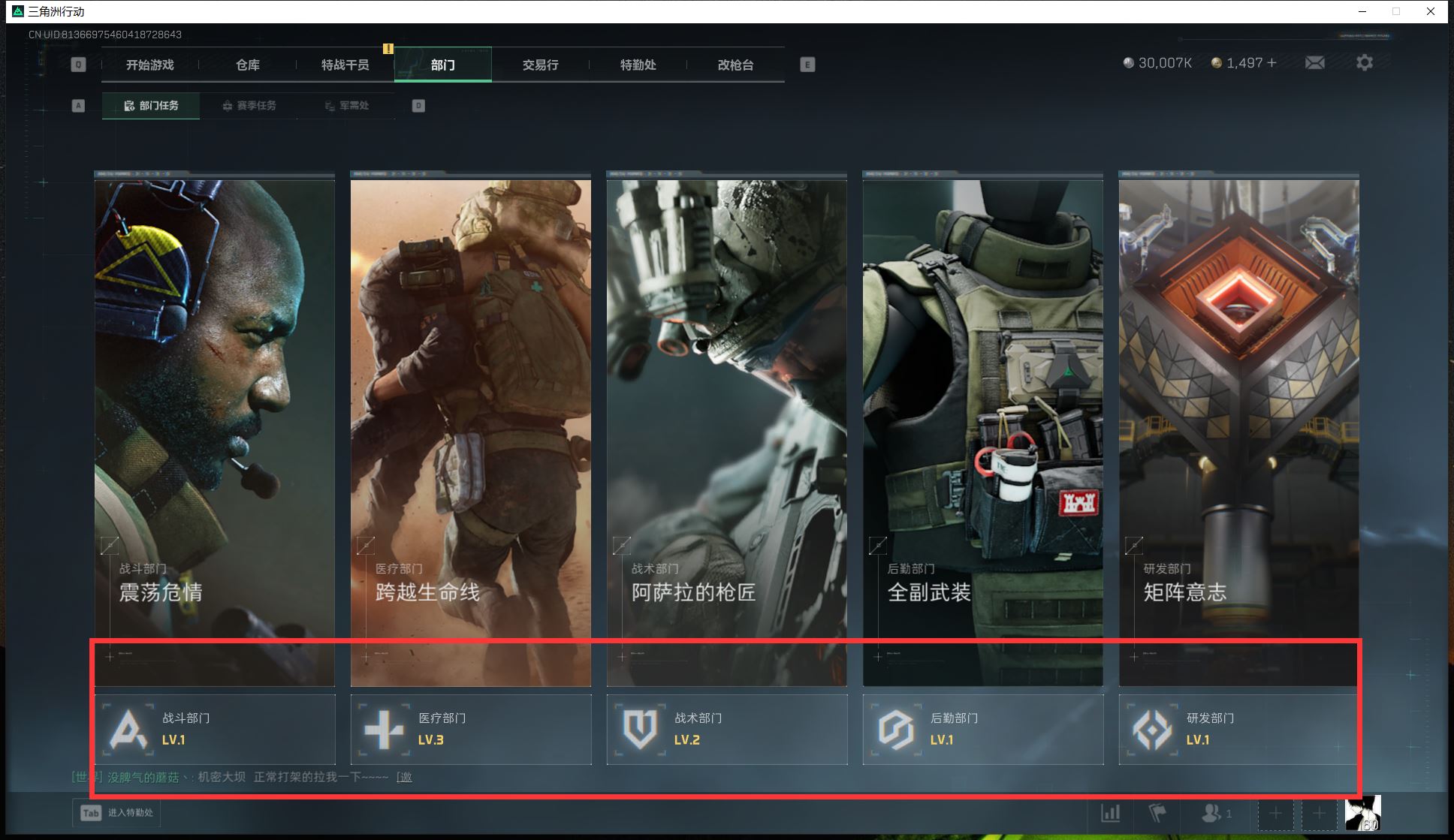The image size is (1454, 840).
Task: Open the 改枪台 tab
Action: (x=735, y=65)
